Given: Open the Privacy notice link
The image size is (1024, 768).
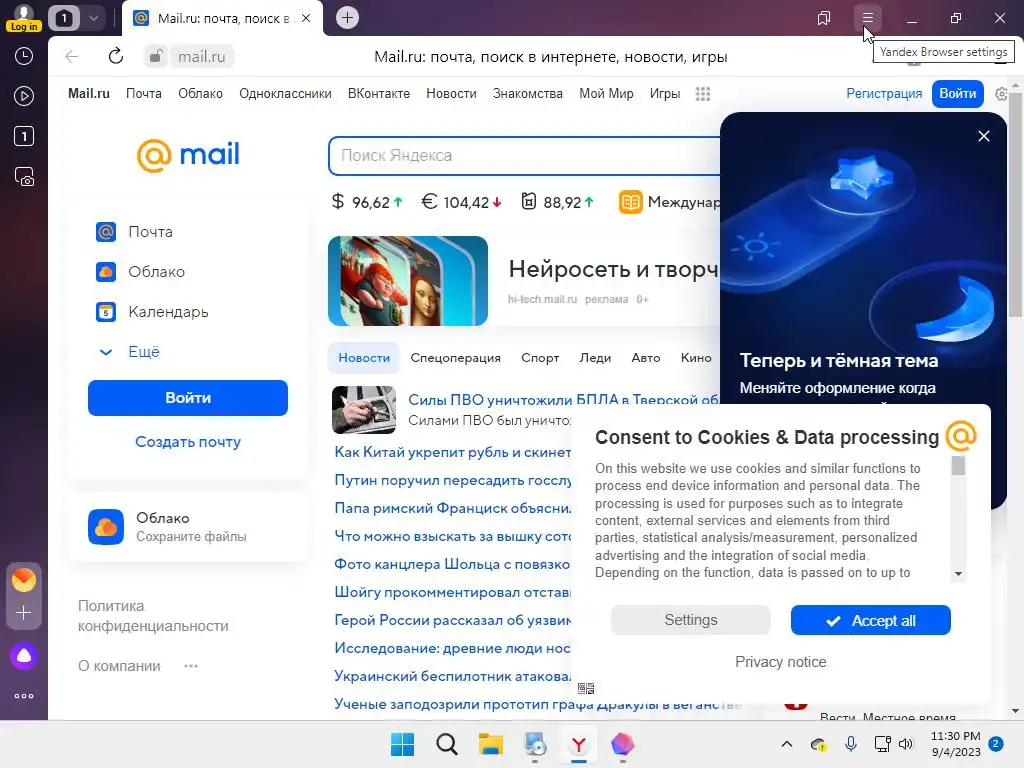Looking at the screenshot, I should click(x=780, y=662).
